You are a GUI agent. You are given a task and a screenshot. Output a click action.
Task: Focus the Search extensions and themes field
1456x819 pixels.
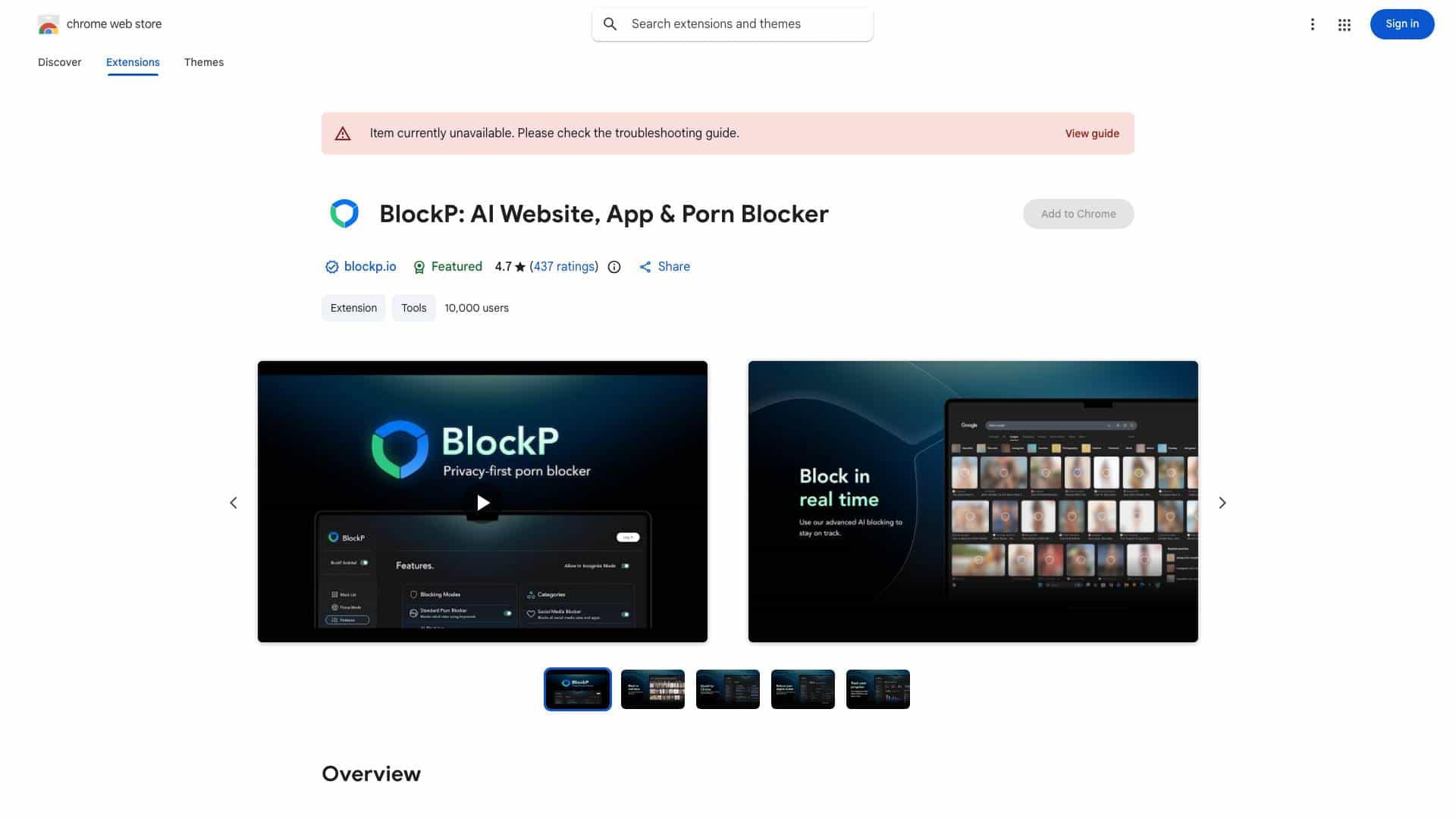coord(732,24)
